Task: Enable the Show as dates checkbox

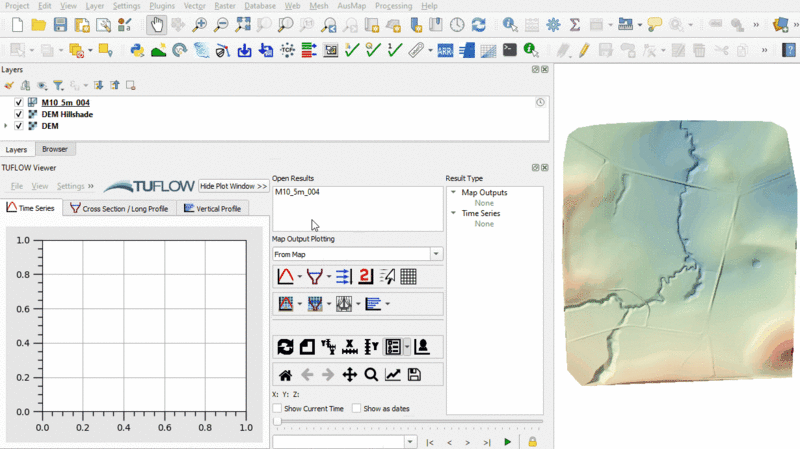Action: [357, 409]
